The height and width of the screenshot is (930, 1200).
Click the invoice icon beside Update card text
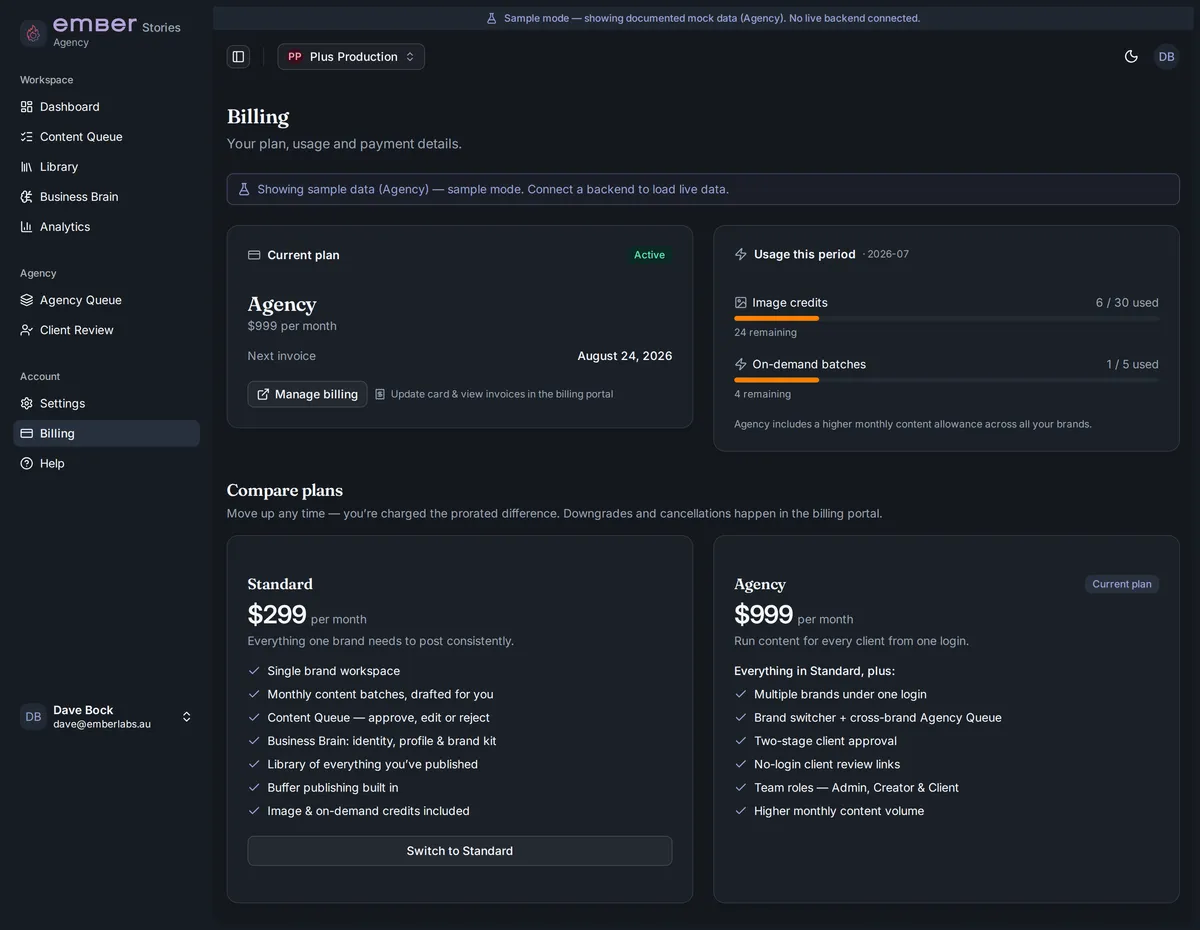(380, 394)
